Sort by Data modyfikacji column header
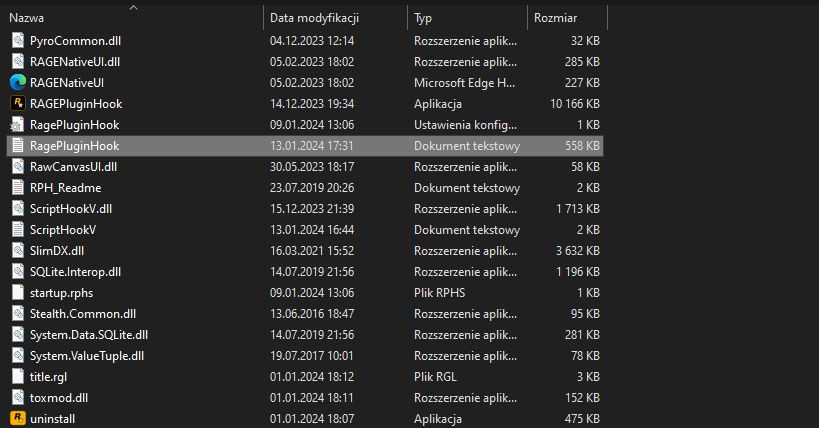The width and height of the screenshot is (819, 428). tap(314, 18)
